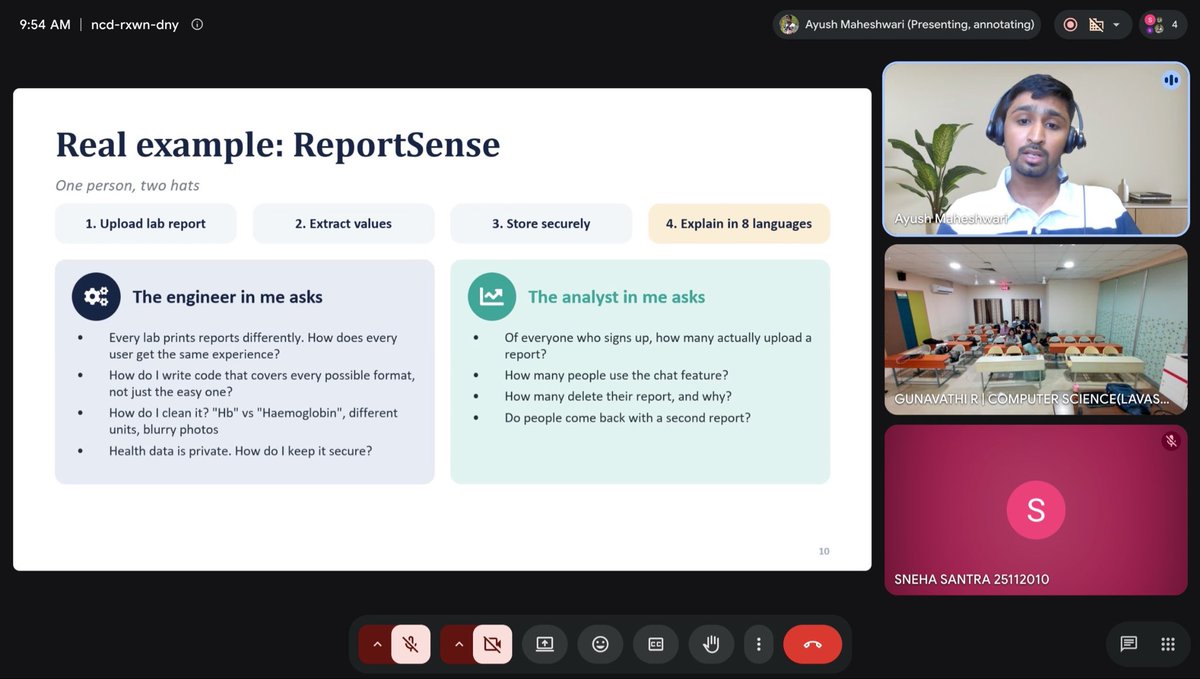
Task: Turn on the camera
Action: (492, 644)
